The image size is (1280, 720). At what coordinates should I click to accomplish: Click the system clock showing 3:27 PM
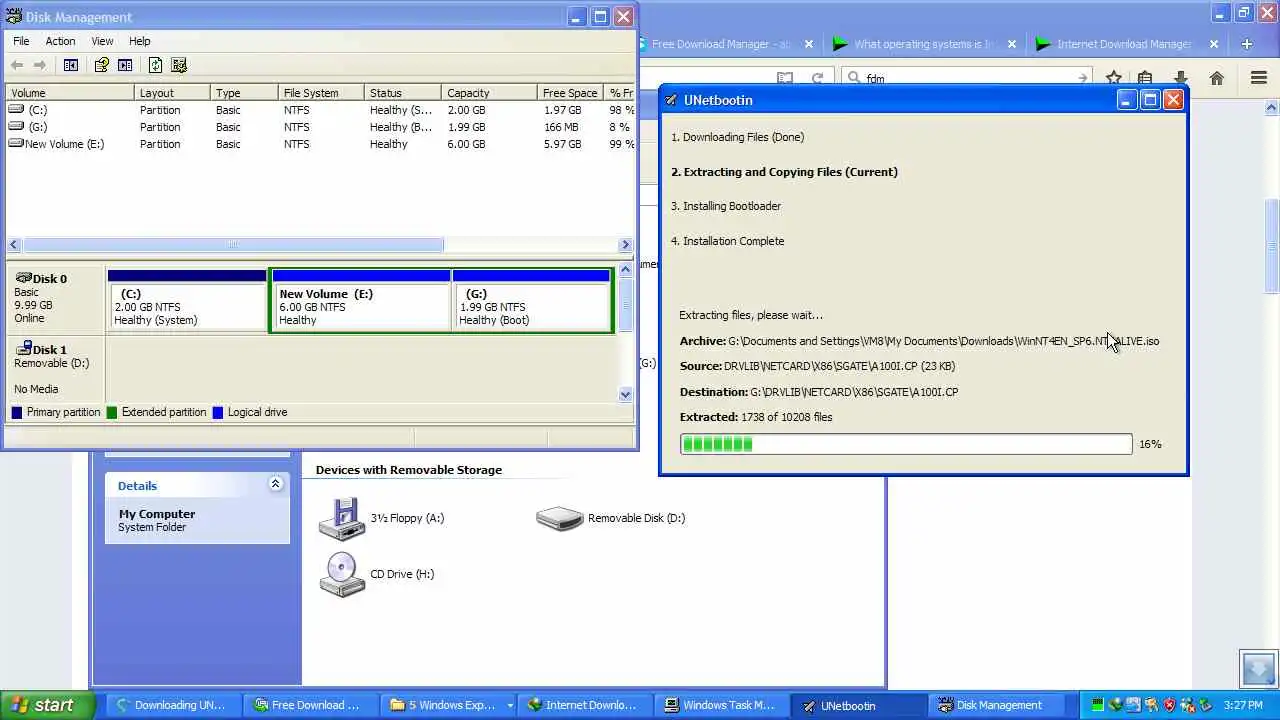pyautogui.click(x=1243, y=705)
